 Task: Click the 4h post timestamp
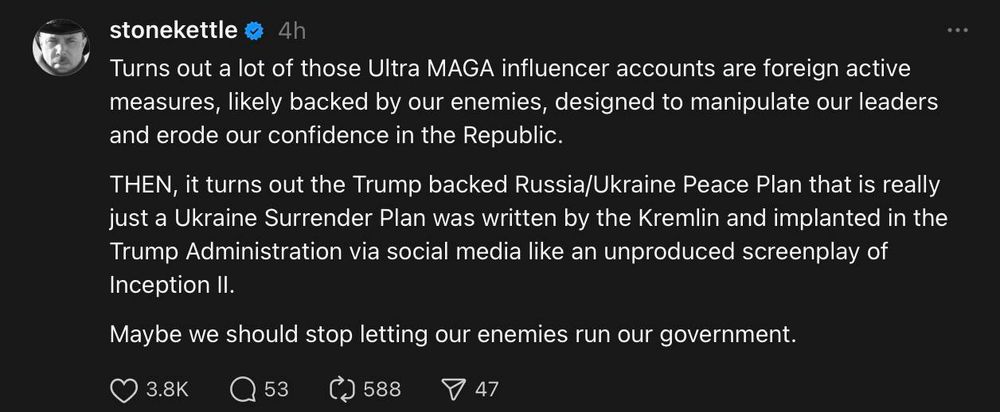point(292,31)
